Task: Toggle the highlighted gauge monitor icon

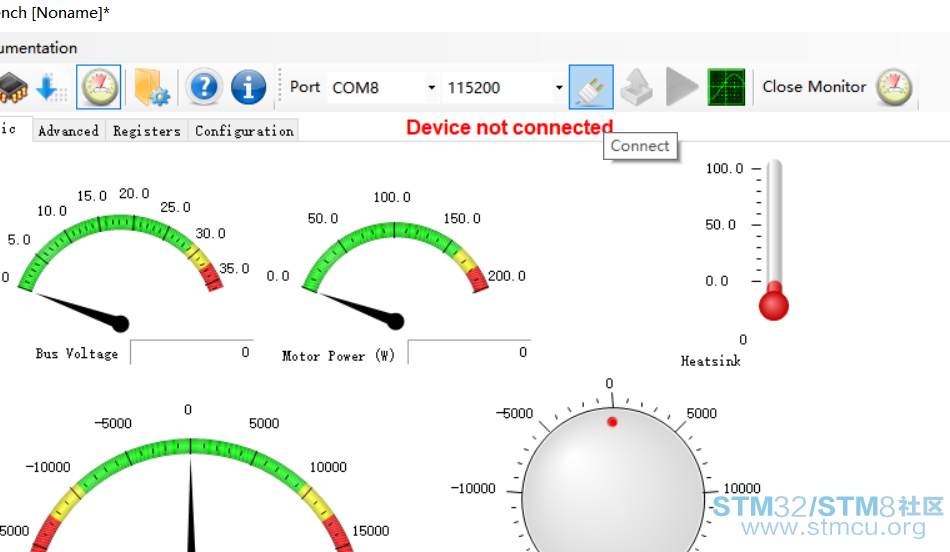Action: tap(99, 87)
